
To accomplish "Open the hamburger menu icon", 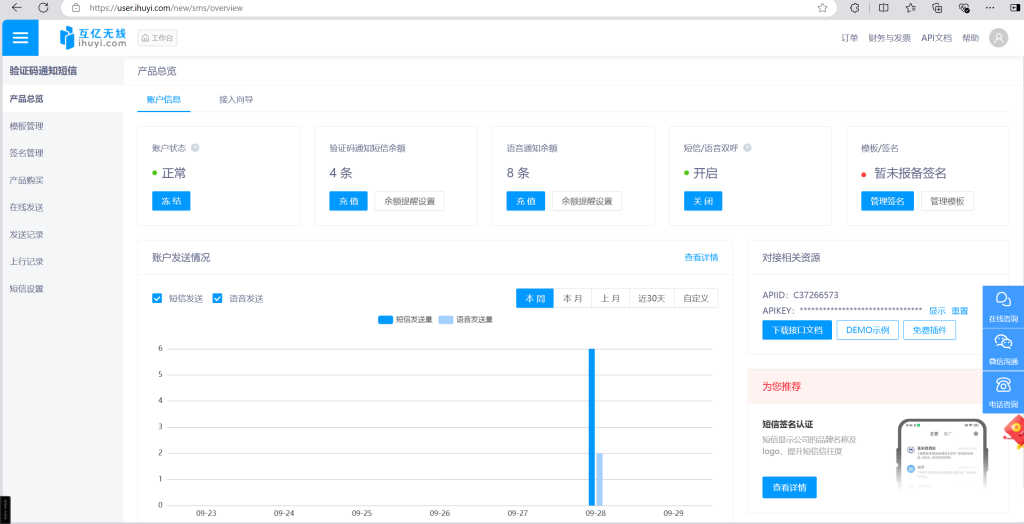I will coord(20,38).
